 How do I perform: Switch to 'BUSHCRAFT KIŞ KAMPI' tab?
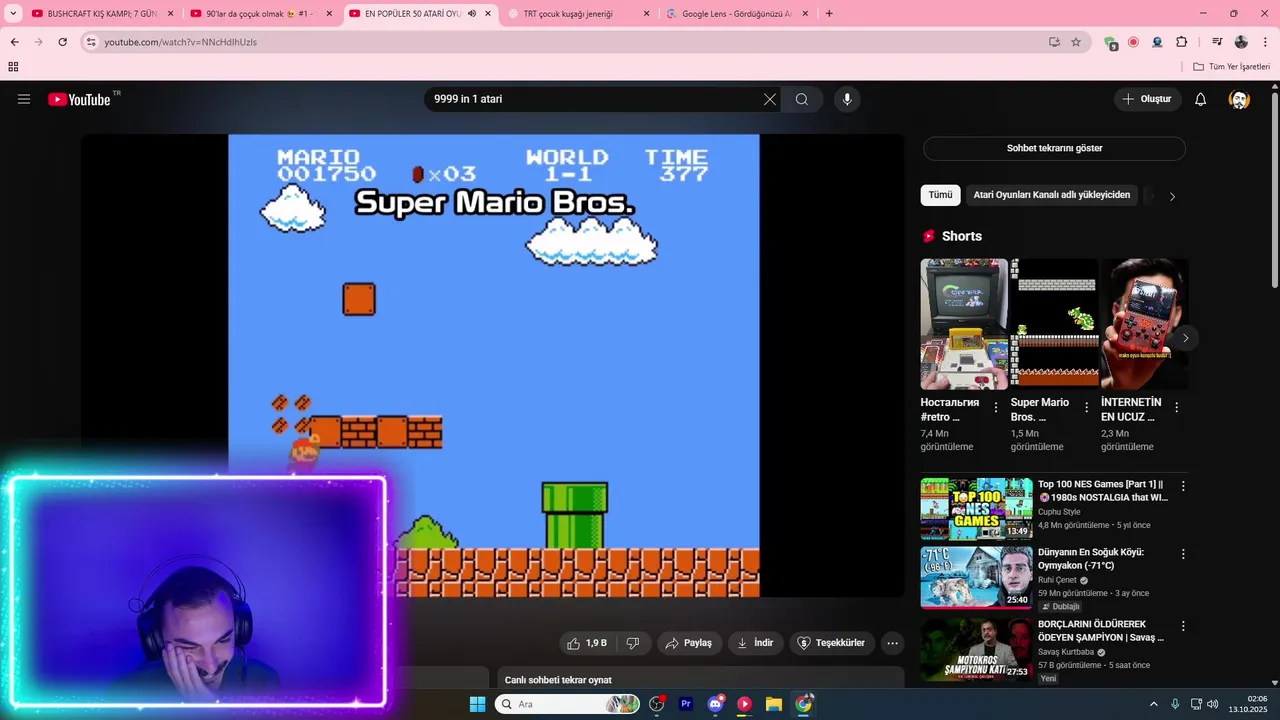coord(101,14)
